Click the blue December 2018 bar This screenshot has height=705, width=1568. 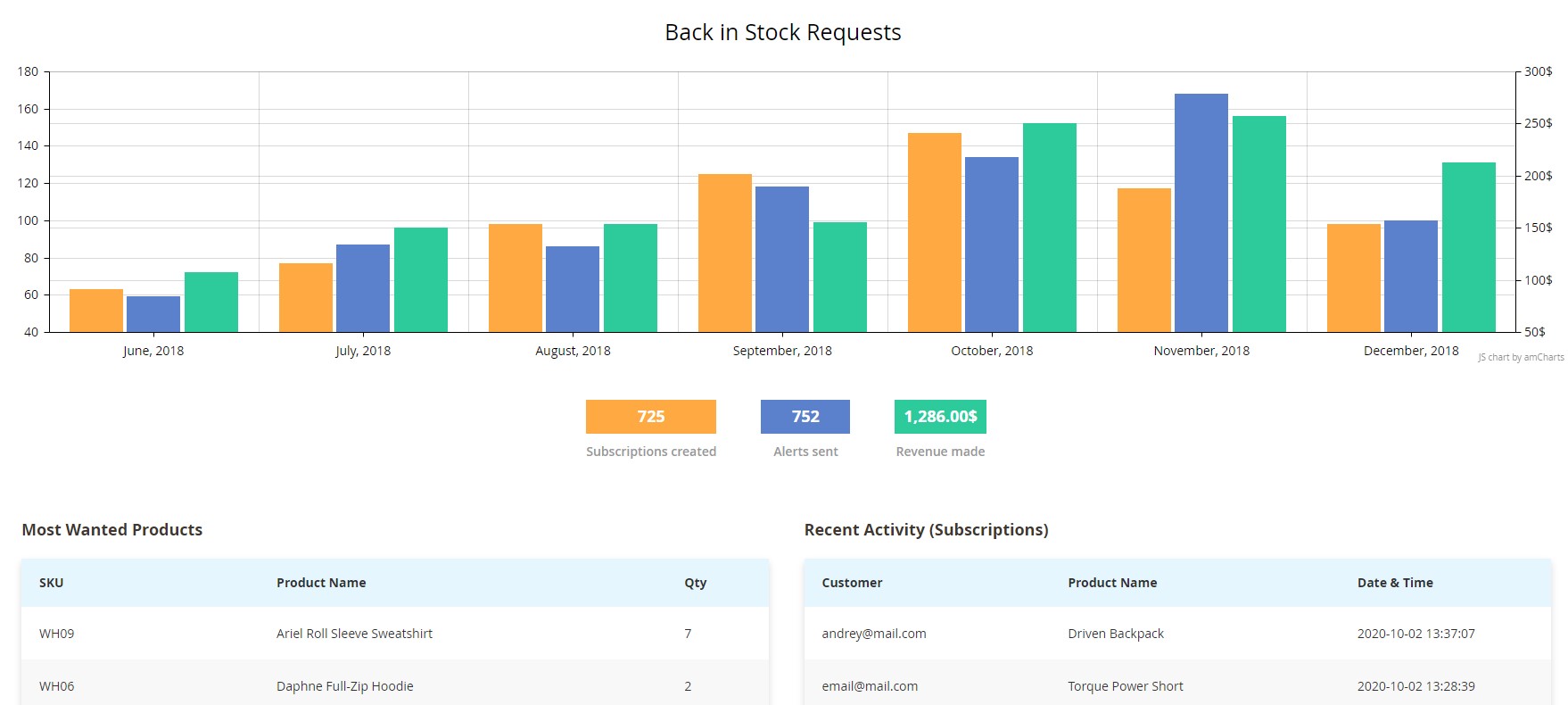tap(1411, 276)
